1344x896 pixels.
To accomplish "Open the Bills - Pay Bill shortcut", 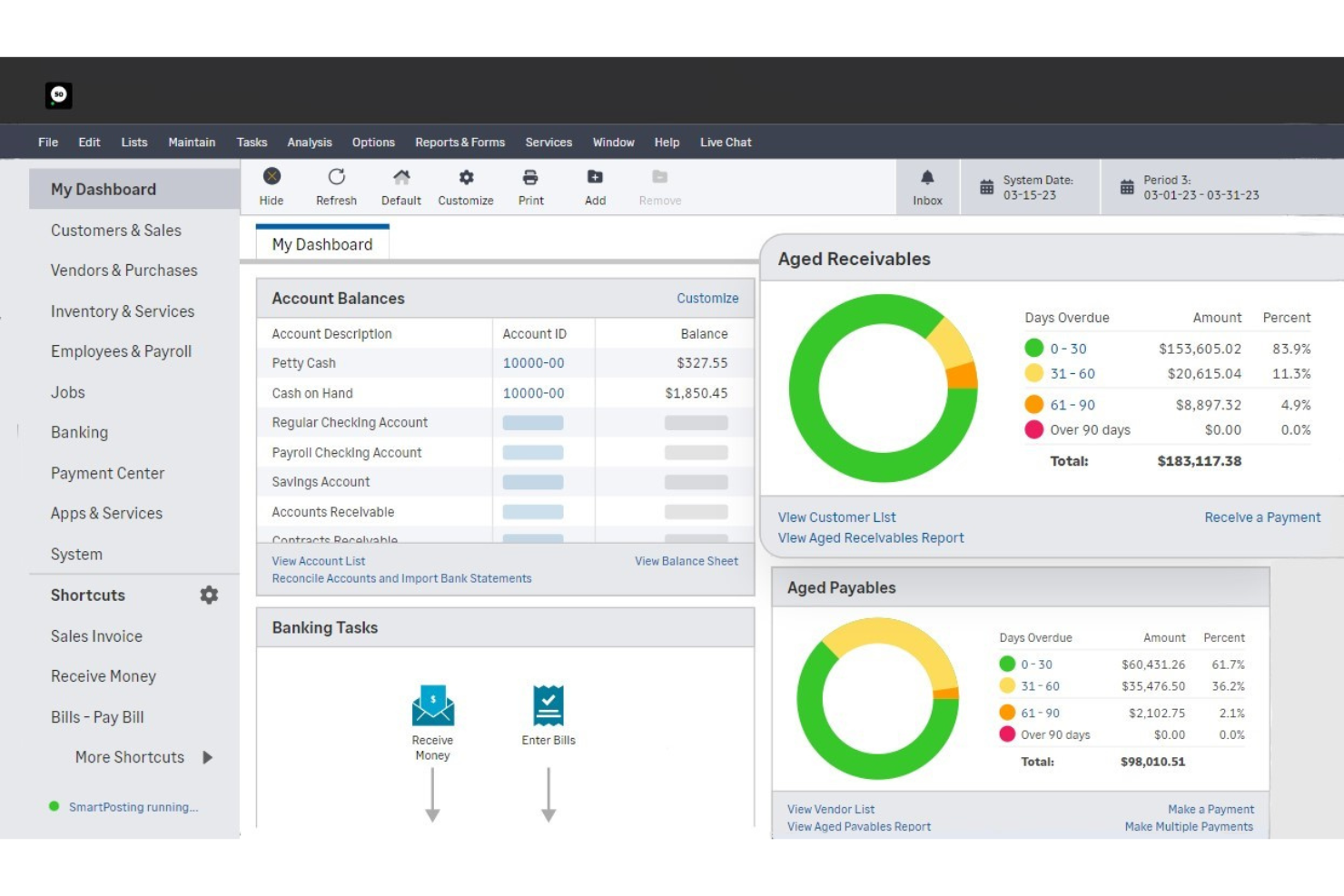I will tap(97, 717).
